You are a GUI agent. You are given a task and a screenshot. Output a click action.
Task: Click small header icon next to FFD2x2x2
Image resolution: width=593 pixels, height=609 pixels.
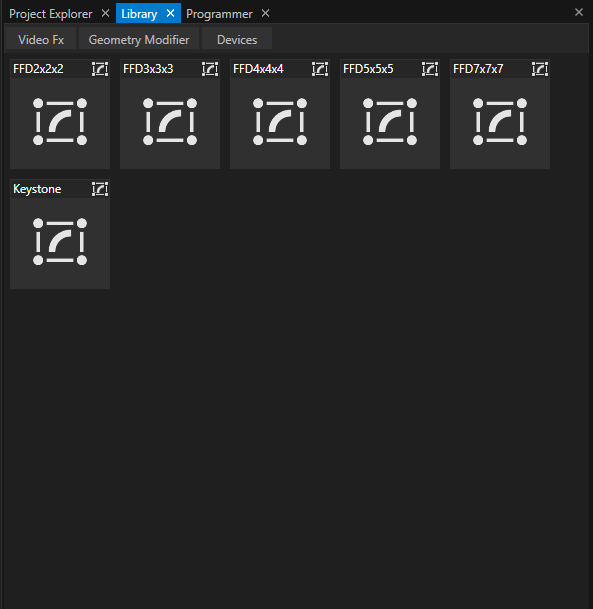[x=100, y=69]
